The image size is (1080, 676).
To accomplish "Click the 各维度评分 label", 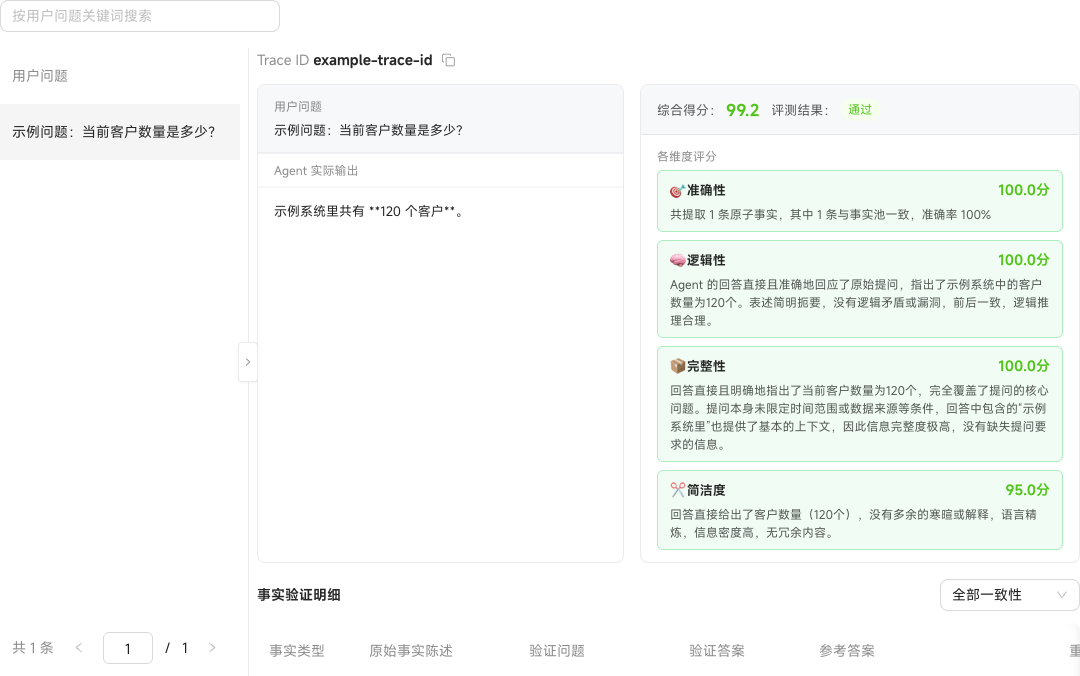I will click(x=687, y=156).
